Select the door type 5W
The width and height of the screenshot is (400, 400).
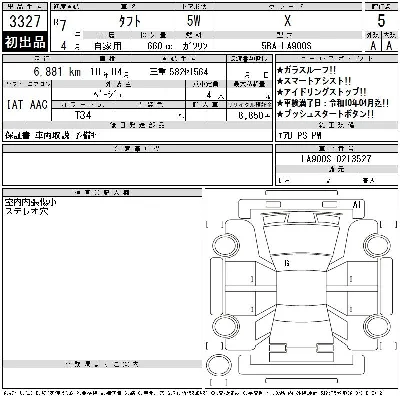coord(194,21)
